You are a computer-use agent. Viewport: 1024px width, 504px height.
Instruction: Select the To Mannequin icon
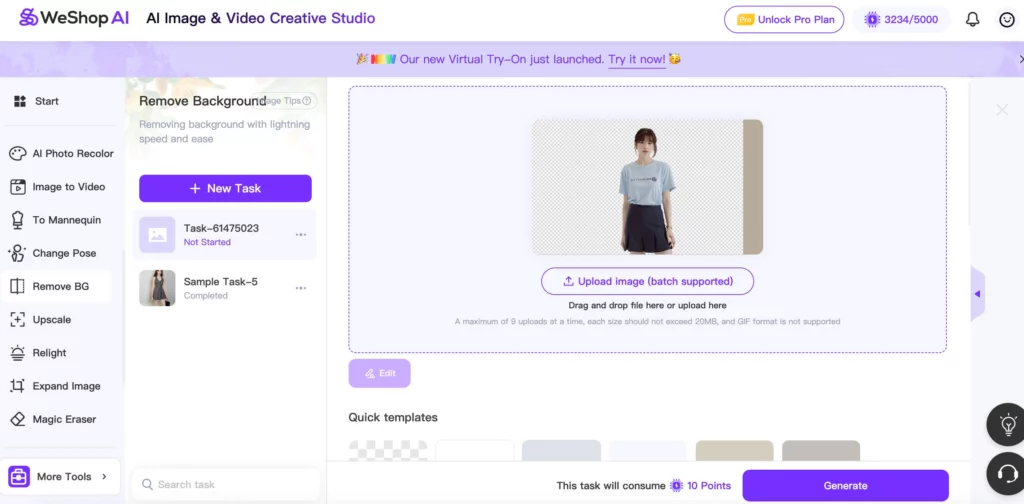pyautogui.click(x=18, y=220)
